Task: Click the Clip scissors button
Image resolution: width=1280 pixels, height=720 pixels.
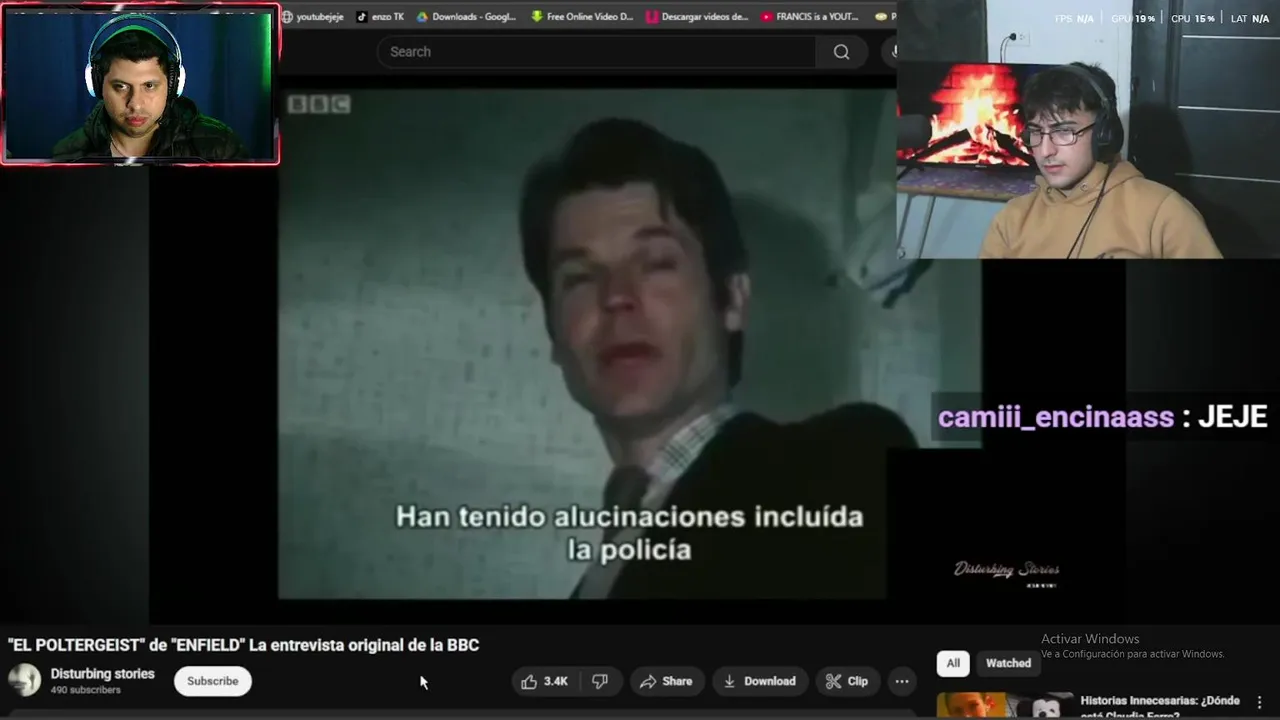Action: coord(847,681)
